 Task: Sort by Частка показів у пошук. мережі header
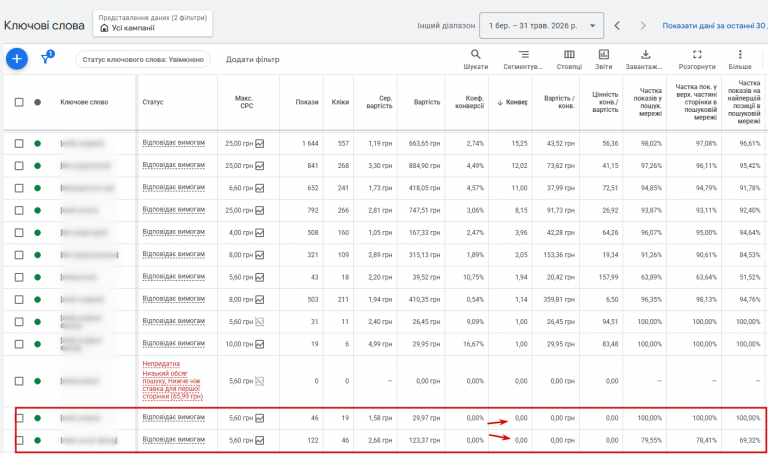coord(648,102)
